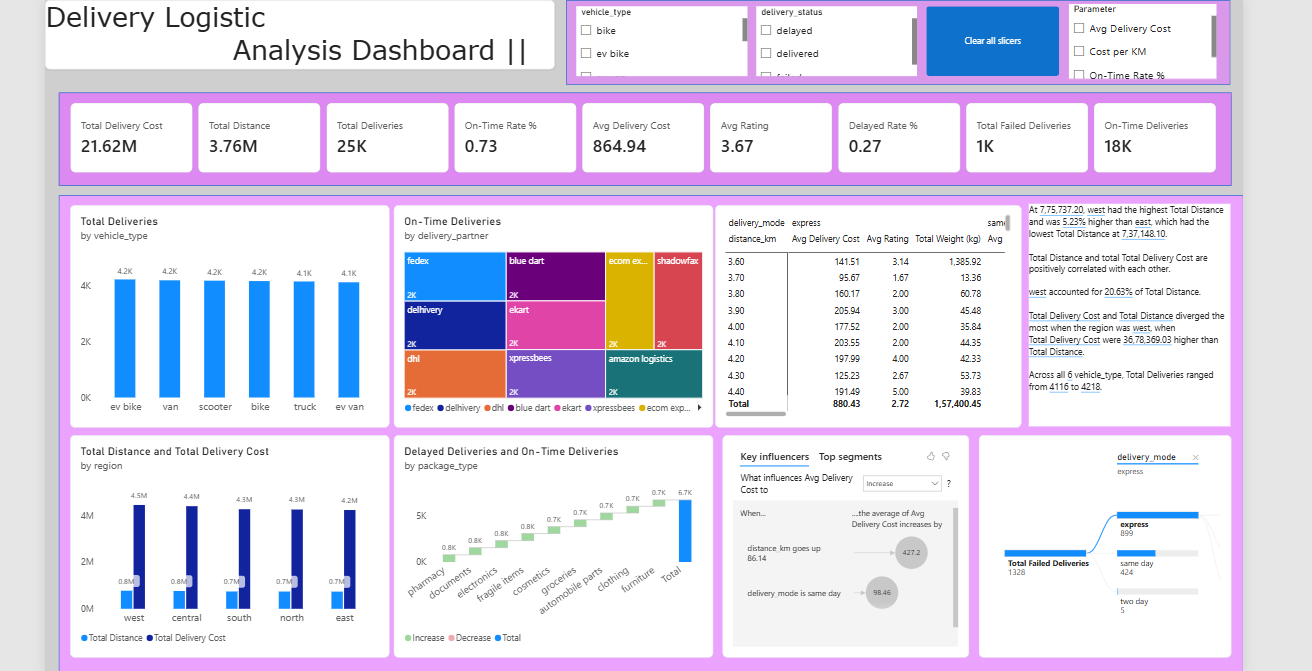Select the express node in the decomposition tree

1158,515
